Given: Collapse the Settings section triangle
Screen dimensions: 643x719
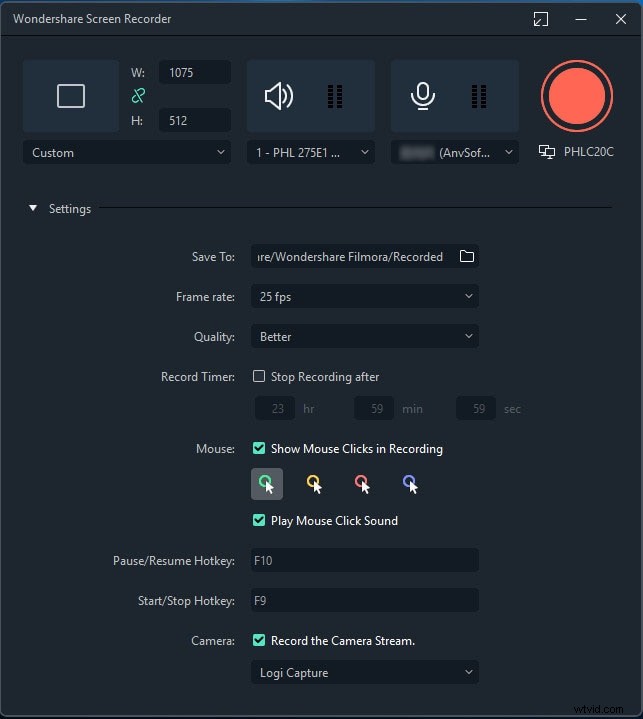Looking at the screenshot, I should click(33, 209).
